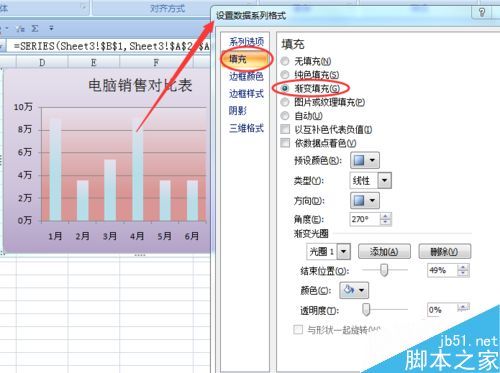Click 角度 270° input field
Image resolution: width=500 pixels, height=373 pixels.
365,219
